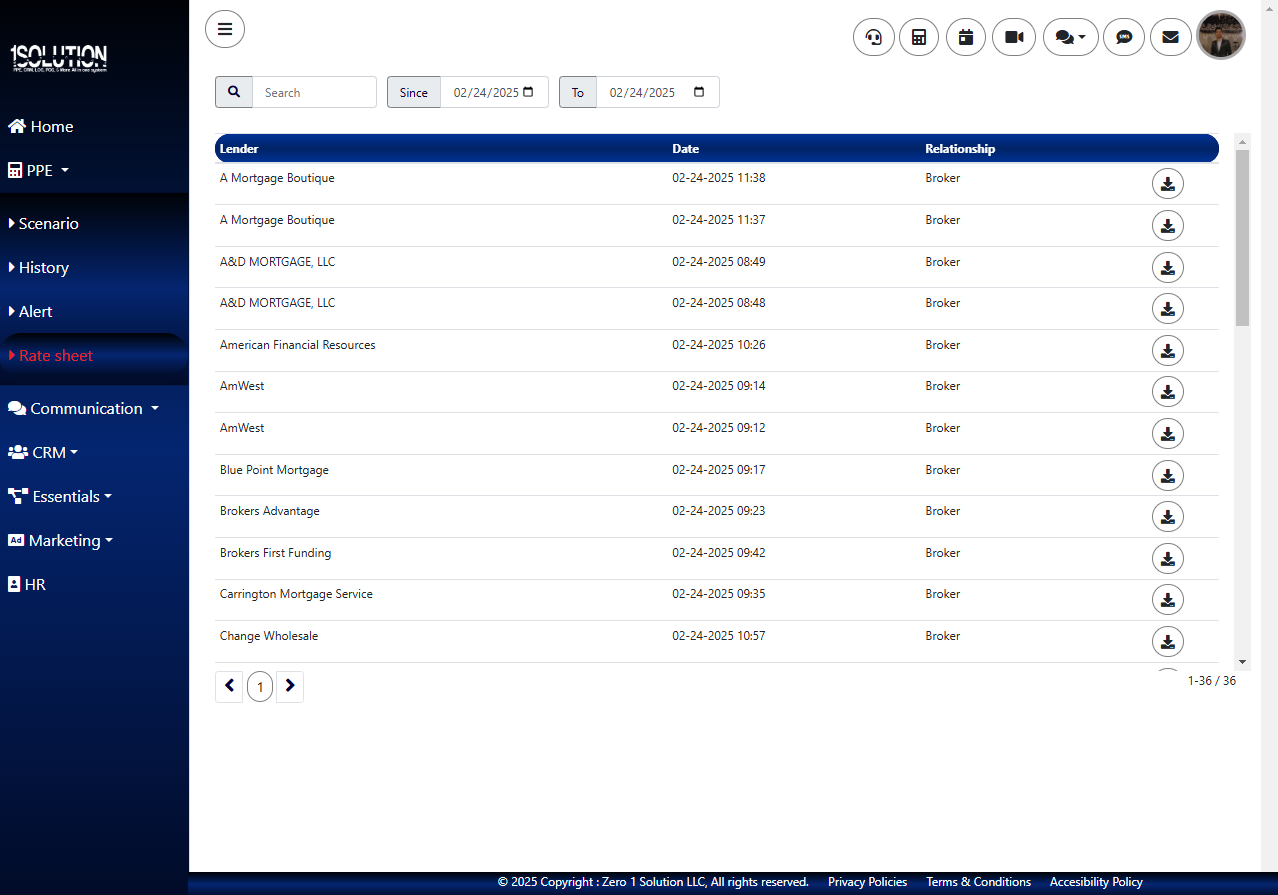1278x895 pixels.
Task: Download the Blue Point Mortgage rate sheet
Action: (x=1168, y=475)
